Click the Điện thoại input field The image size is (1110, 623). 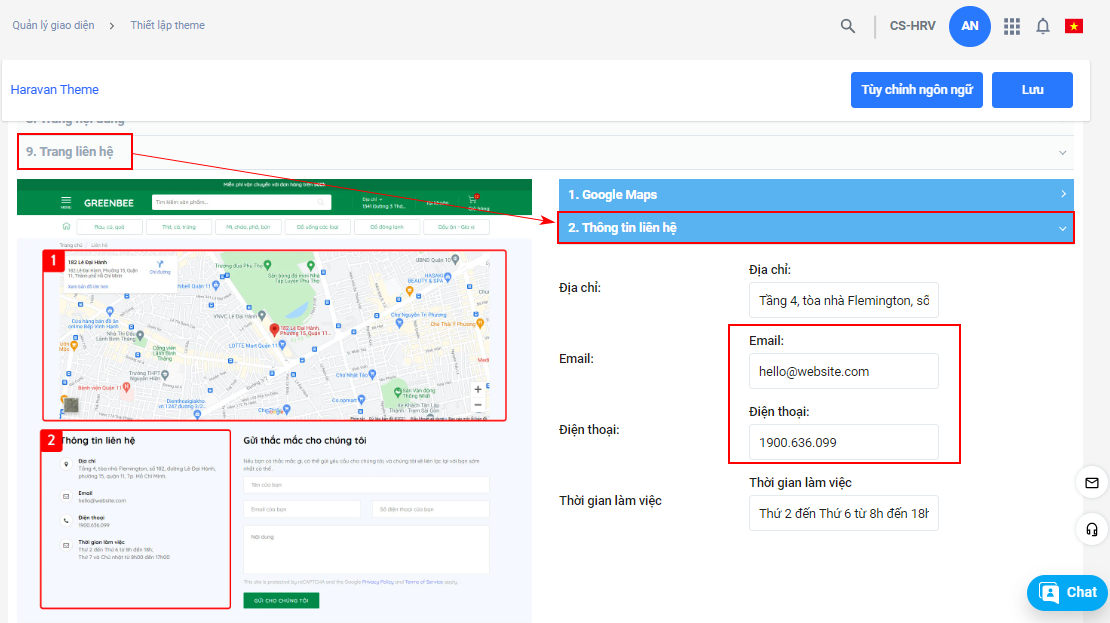pos(843,442)
